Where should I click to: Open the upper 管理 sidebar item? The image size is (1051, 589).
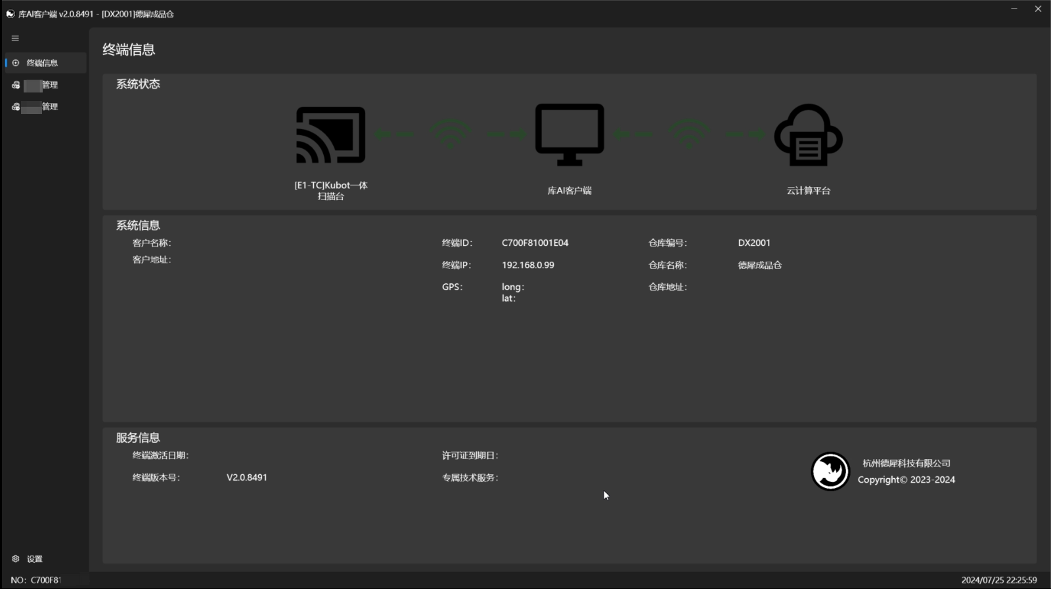coord(40,85)
